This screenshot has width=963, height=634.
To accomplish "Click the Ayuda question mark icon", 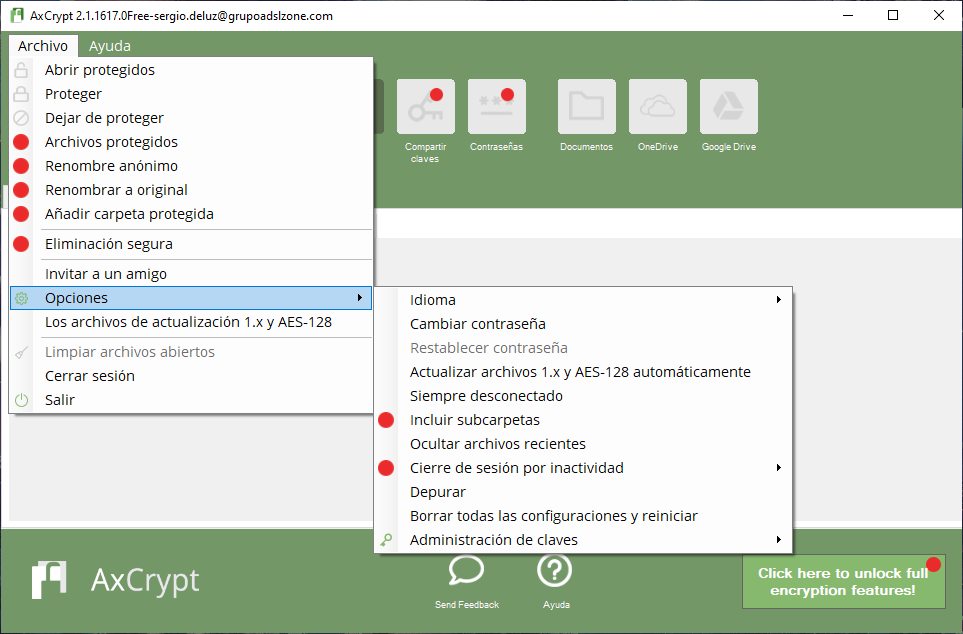I will [x=555, y=571].
